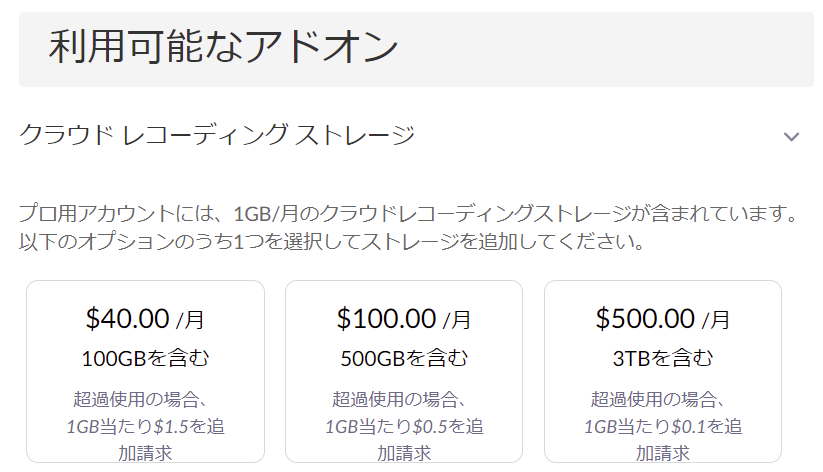
Task: Collapse the cloud recording storage chevron
Action: (792, 136)
